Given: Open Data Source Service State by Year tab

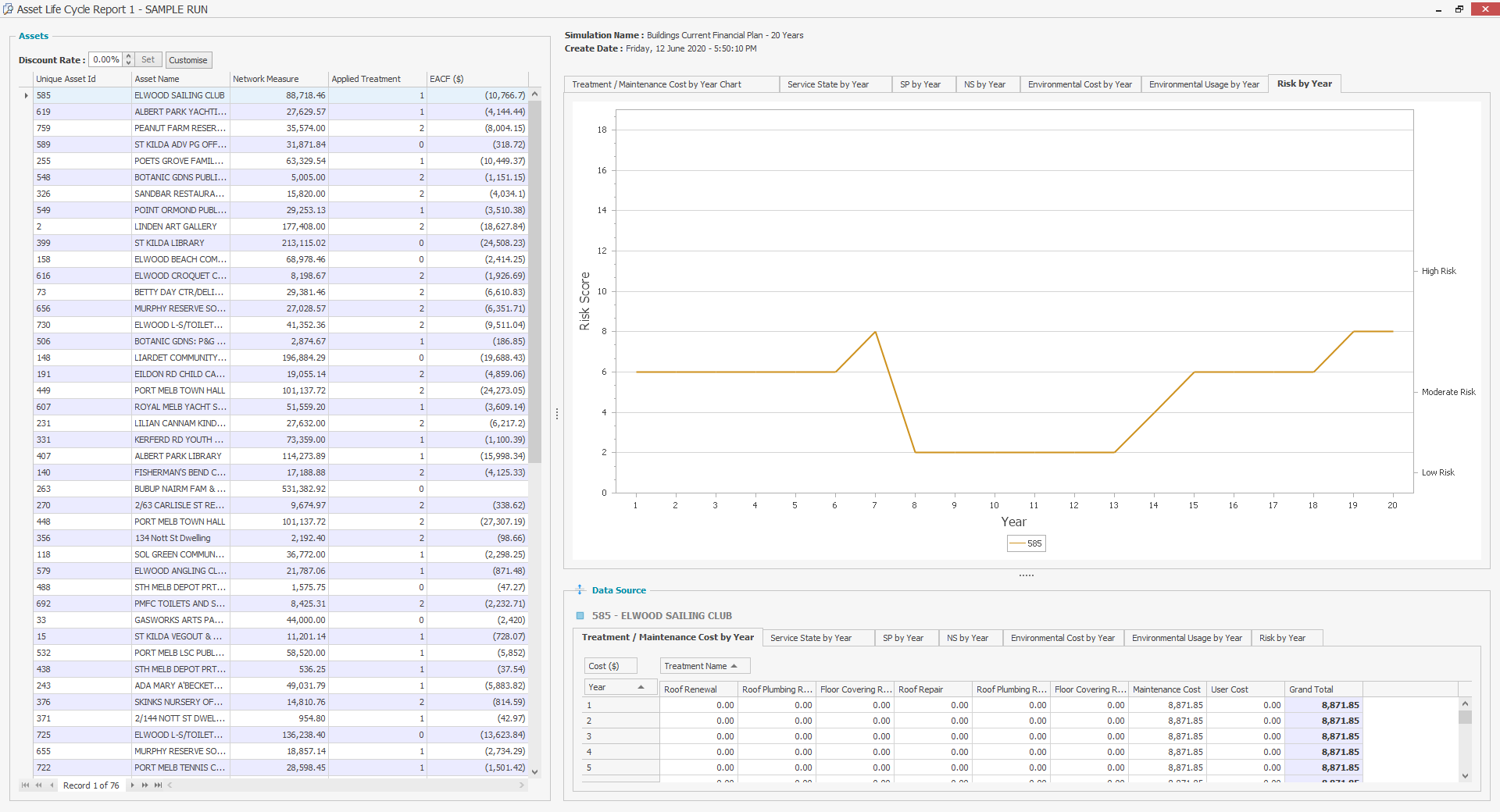Looking at the screenshot, I should click(x=818, y=638).
